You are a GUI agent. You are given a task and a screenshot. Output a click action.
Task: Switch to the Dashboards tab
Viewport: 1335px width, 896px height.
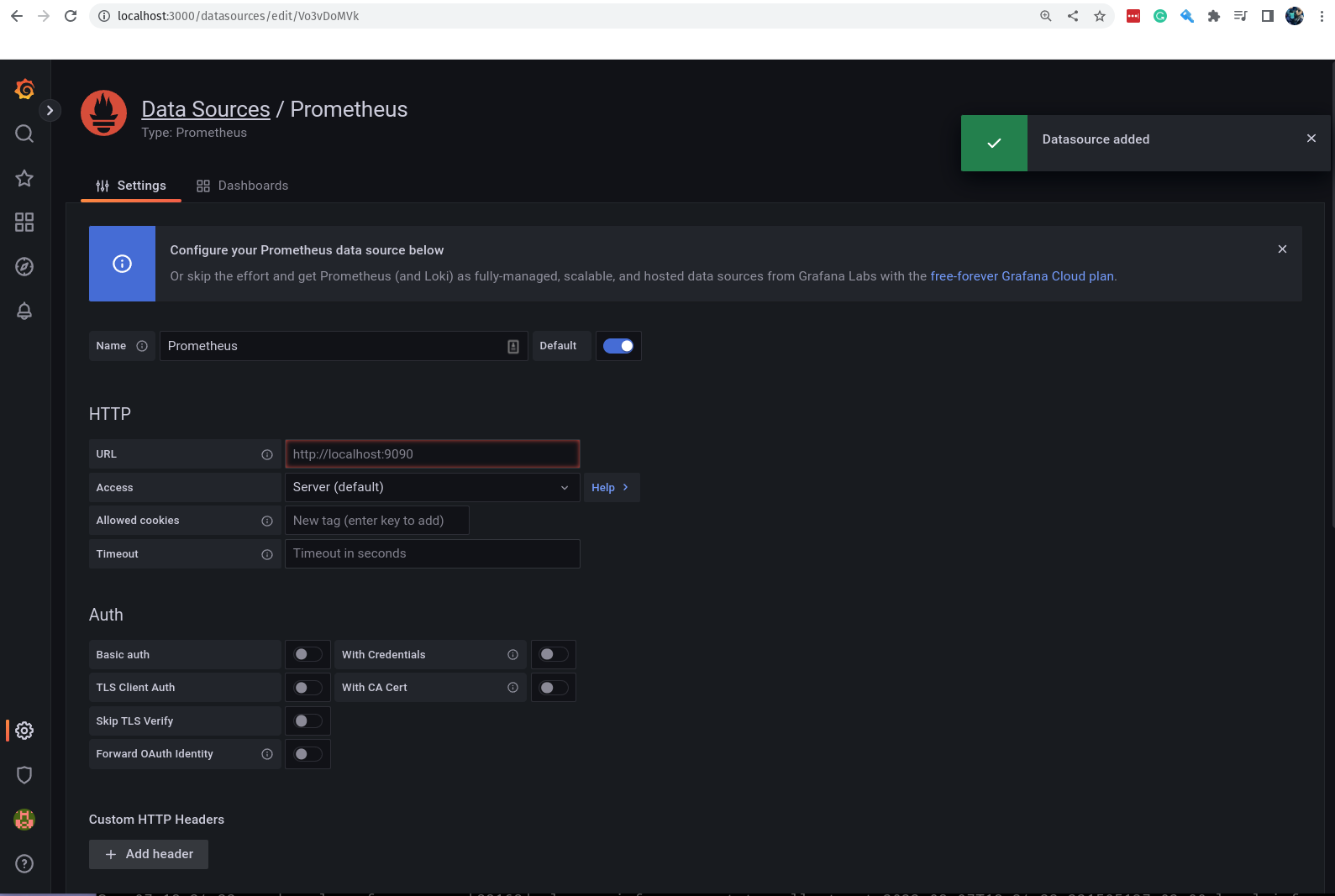tap(243, 186)
